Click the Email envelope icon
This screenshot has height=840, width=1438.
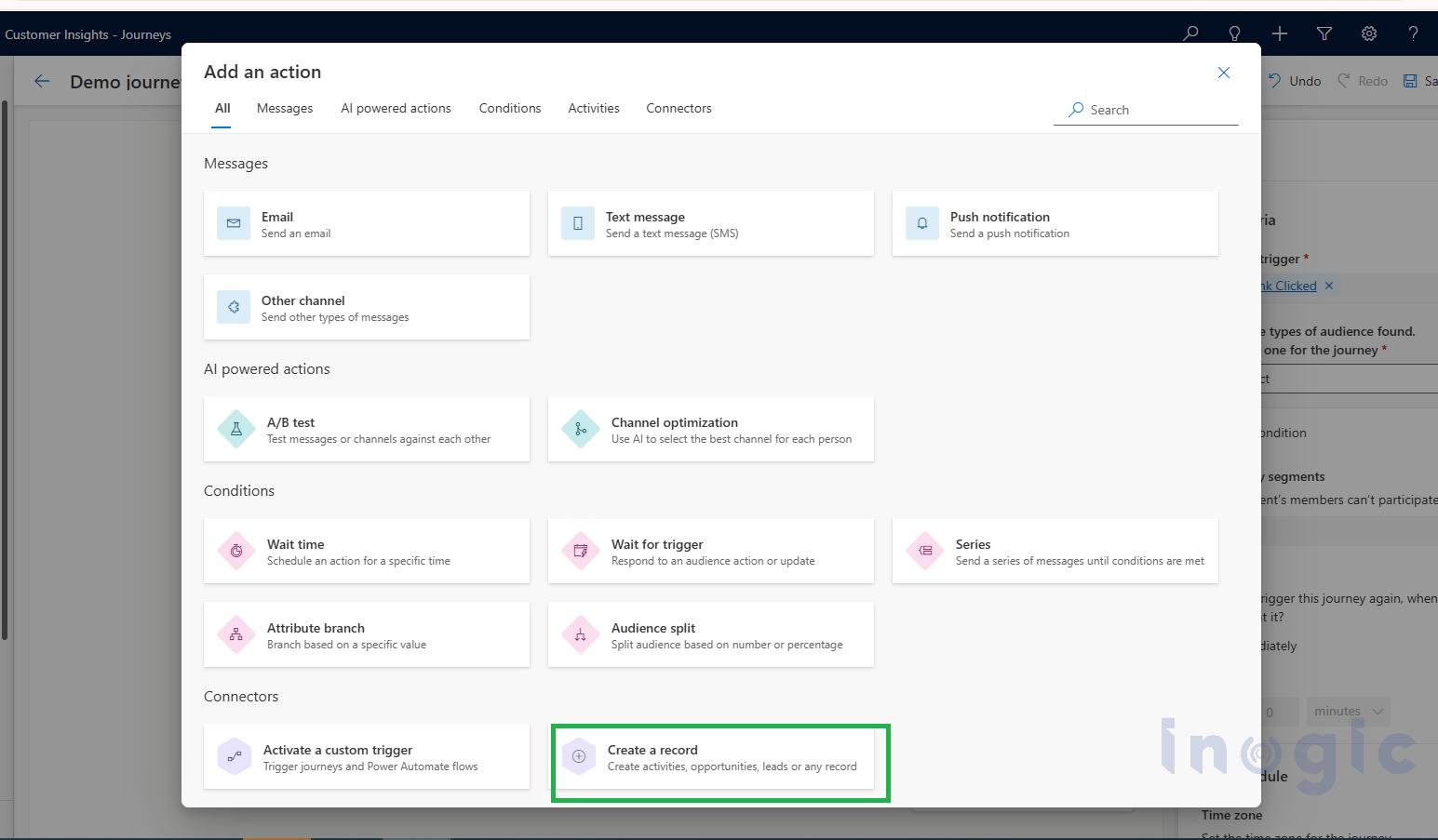pos(234,223)
